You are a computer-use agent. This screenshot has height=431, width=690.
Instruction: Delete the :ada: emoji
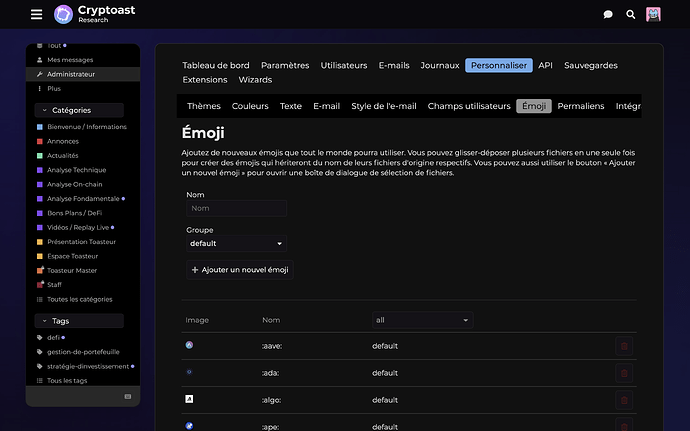(624, 373)
